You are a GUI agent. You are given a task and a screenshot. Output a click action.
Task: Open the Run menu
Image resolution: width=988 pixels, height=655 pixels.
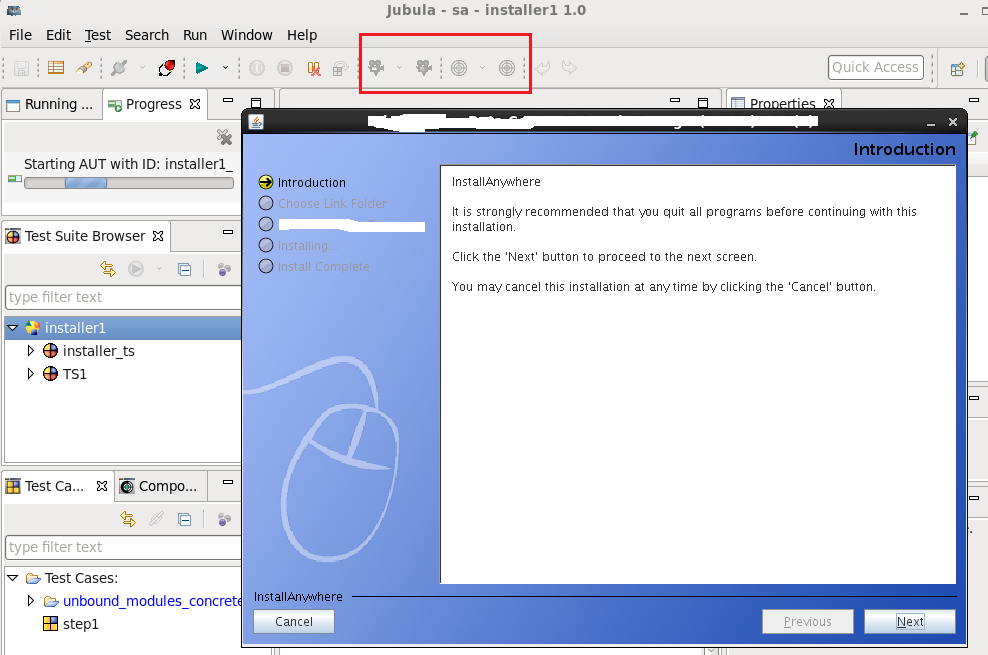point(195,35)
